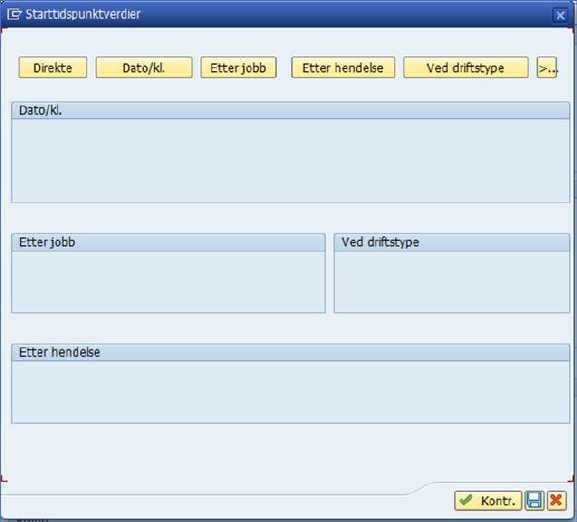577x522 pixels.
Task: Click the empty area inside the Etter hendelse panel
Action: click(x=290, y=392)
